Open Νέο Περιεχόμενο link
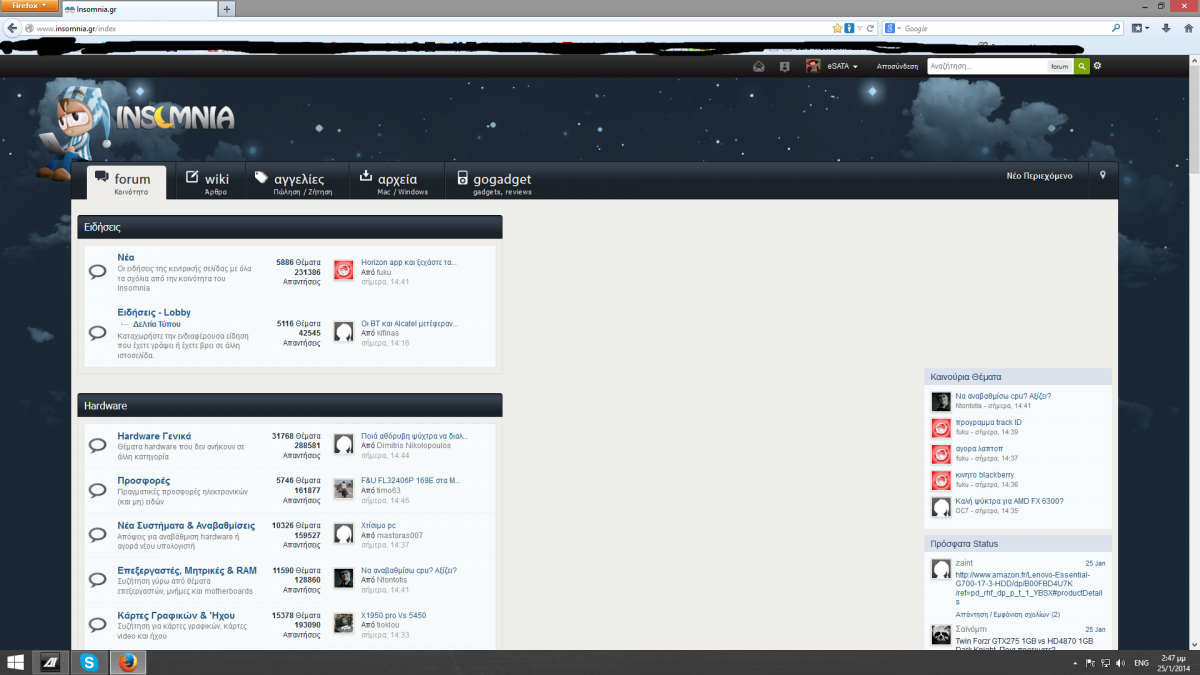 pos(1039,176)
